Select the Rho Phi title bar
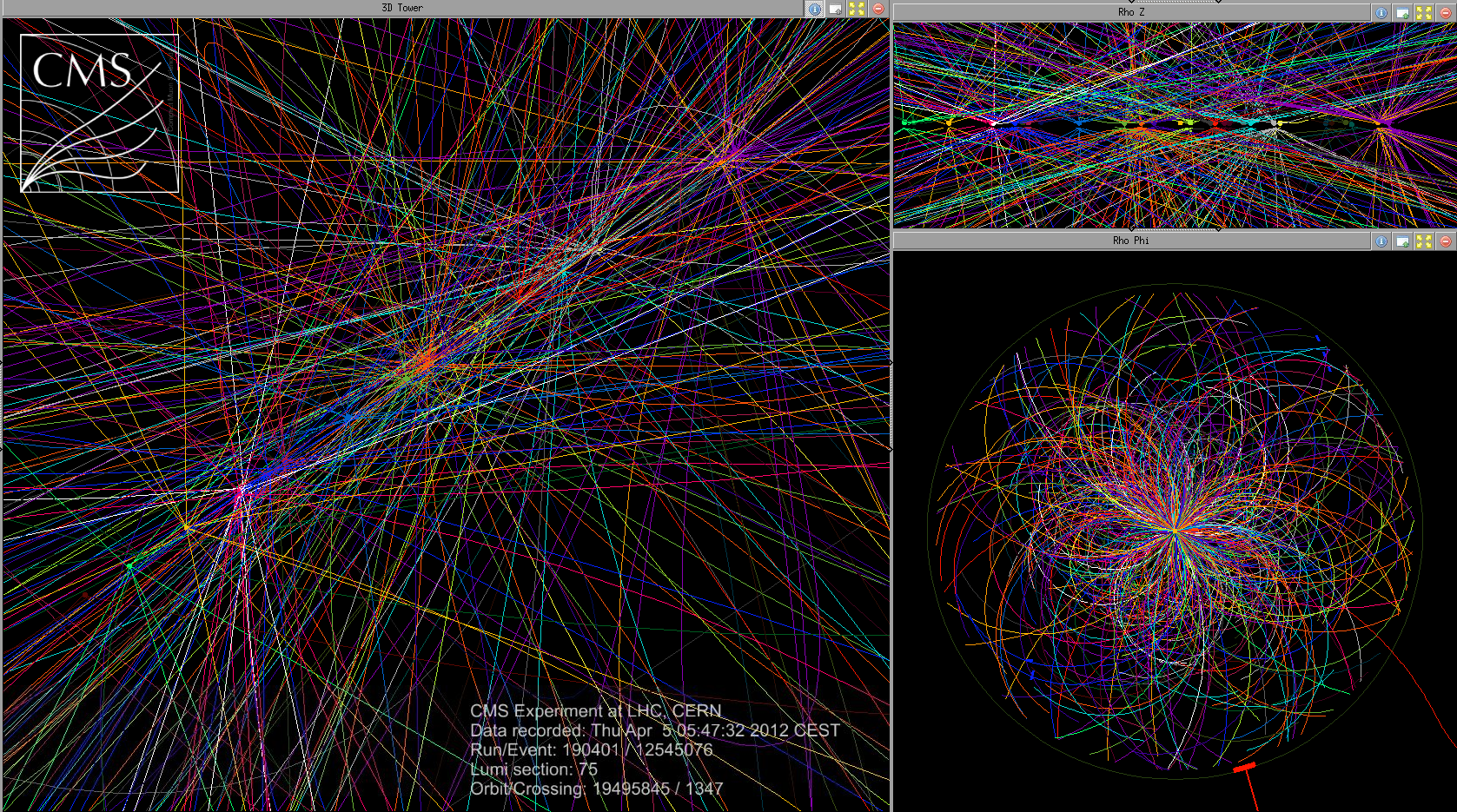This screenshot has height=812, width=1457. pos(1129,241)
